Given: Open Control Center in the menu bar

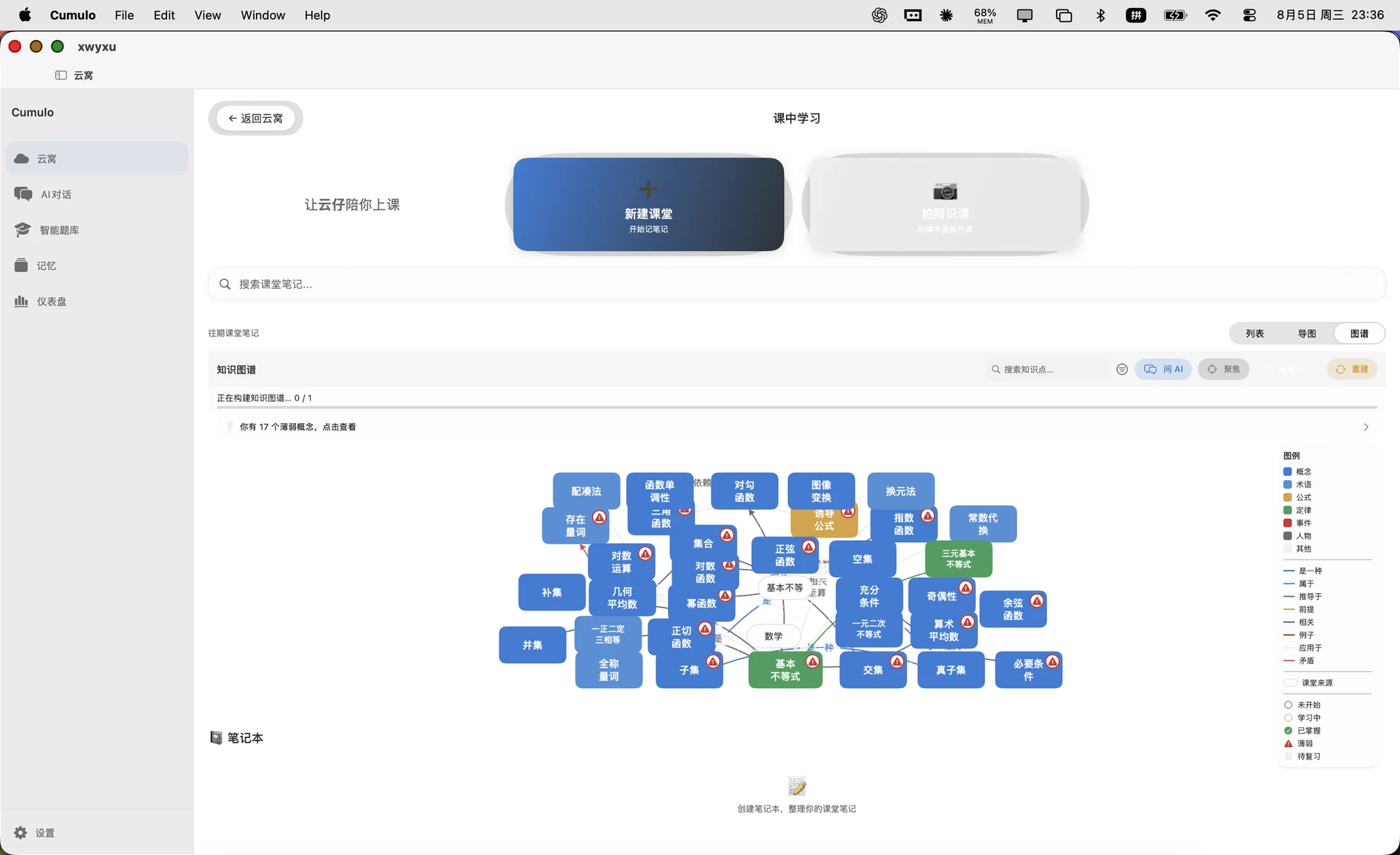Looking at the screenshot, I should click(x=1249, y=15).
